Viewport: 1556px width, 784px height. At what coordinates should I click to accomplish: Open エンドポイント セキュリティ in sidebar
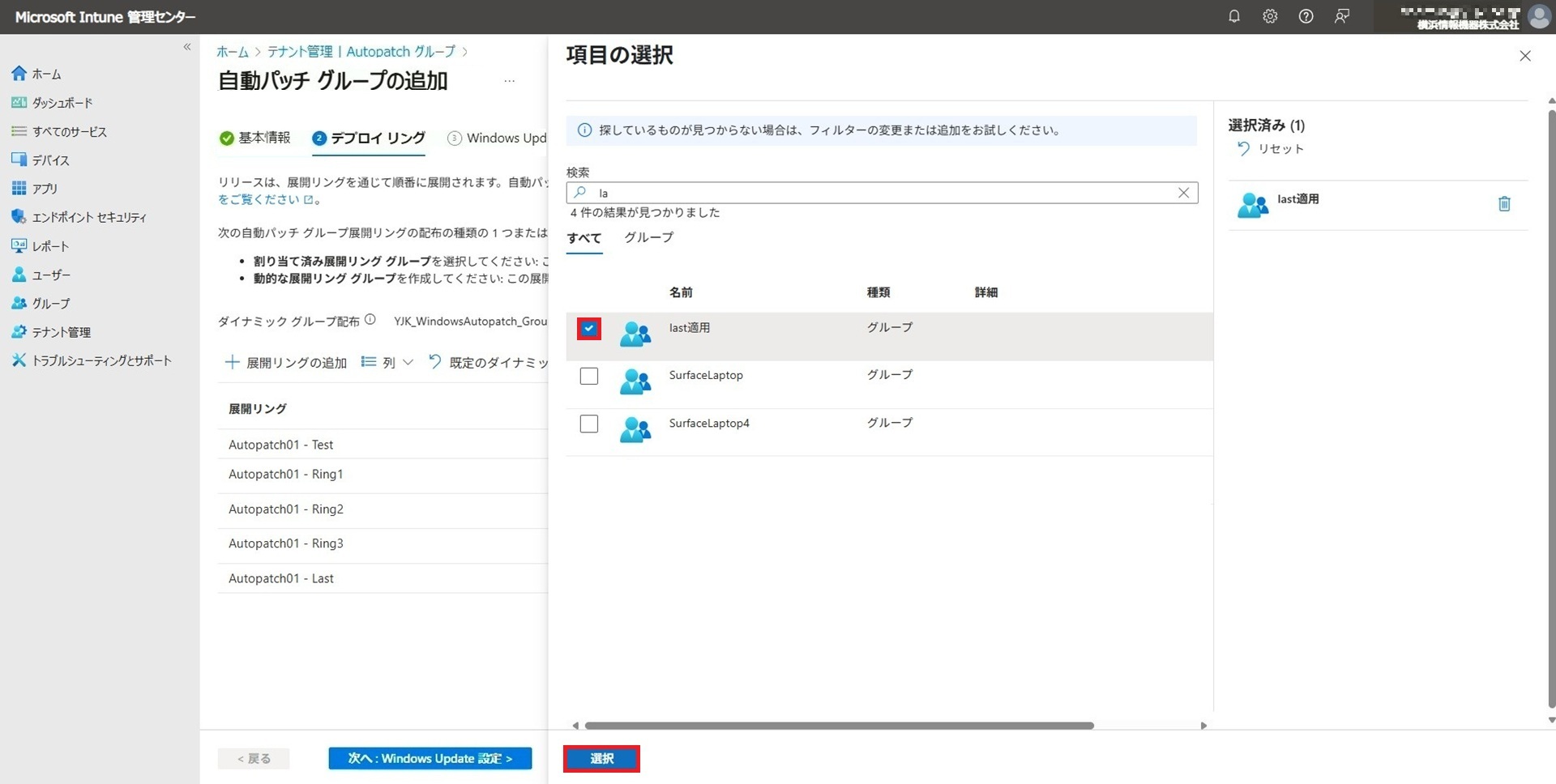[79, 217]
